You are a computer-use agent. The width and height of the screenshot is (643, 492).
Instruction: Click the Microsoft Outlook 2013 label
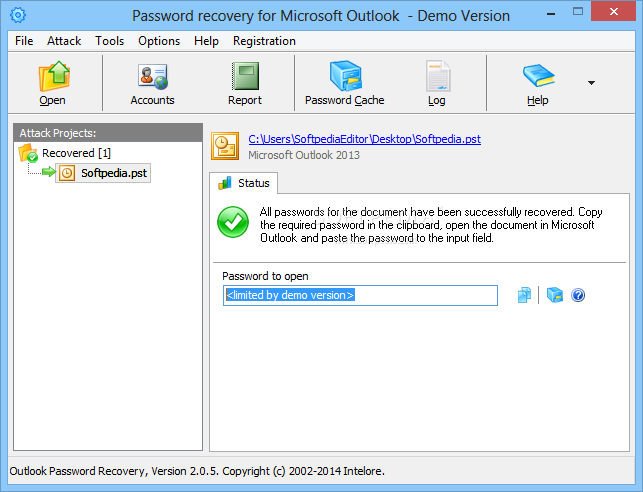pos(304,155)
